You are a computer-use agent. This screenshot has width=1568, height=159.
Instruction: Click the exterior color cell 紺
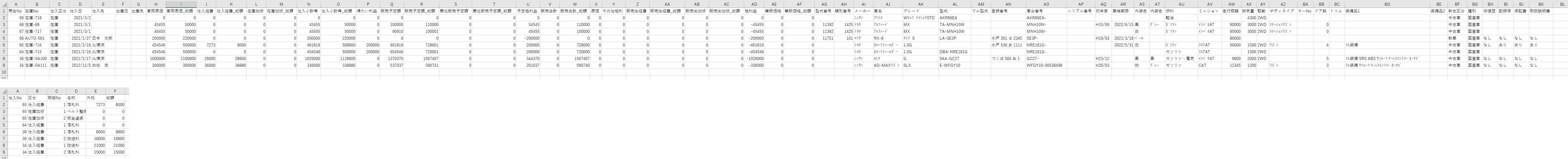[x=1142, y=65]
